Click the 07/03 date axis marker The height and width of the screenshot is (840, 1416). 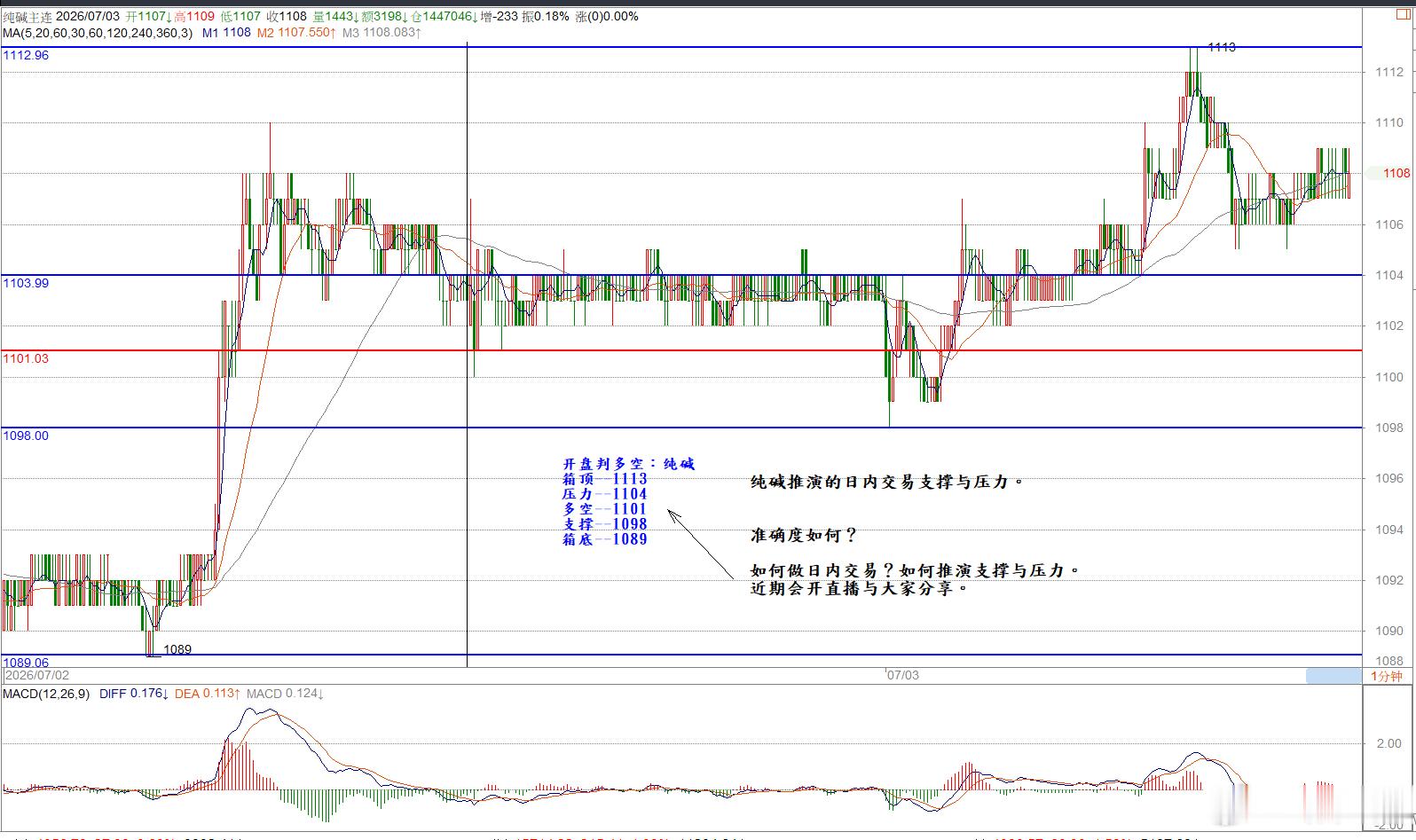(903, 675)
